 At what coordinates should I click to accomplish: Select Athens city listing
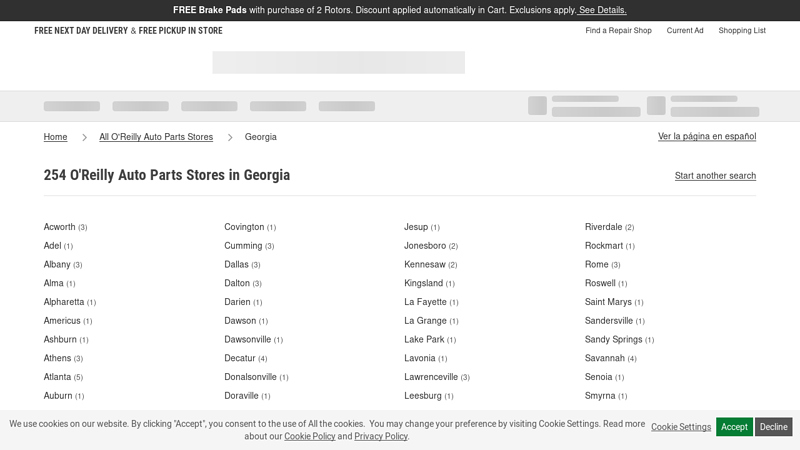coord(63,358)
